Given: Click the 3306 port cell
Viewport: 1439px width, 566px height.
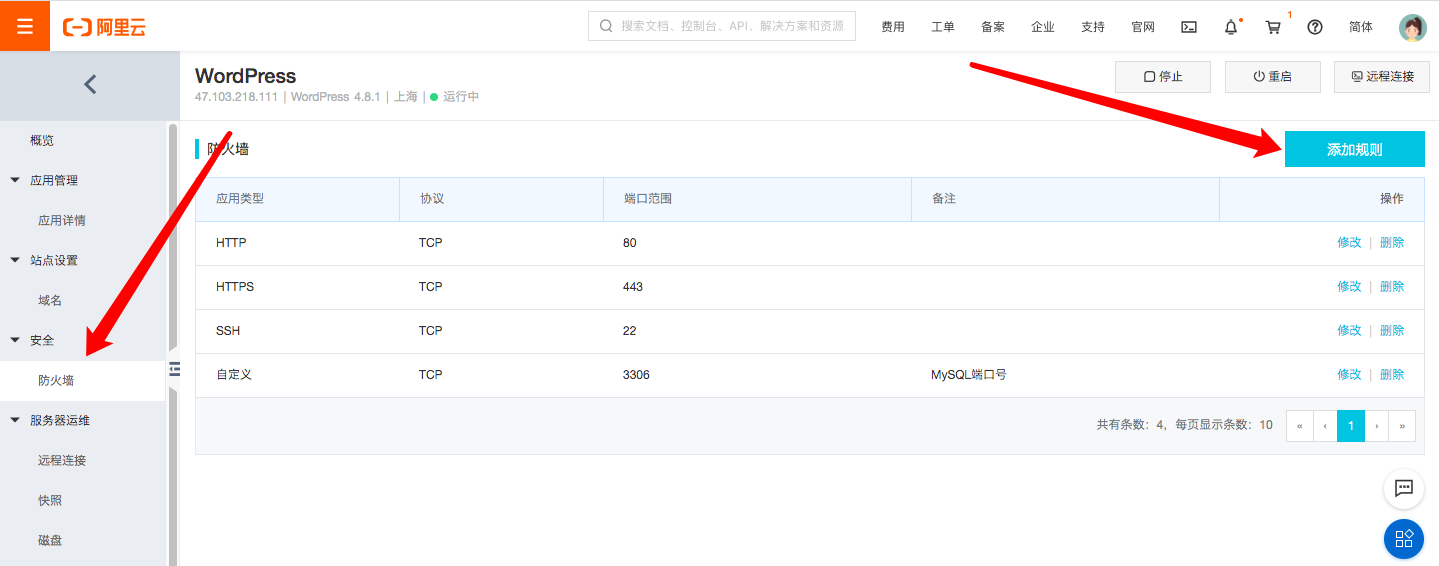Looking at the screenshot, I should click(x=636, y=375).
